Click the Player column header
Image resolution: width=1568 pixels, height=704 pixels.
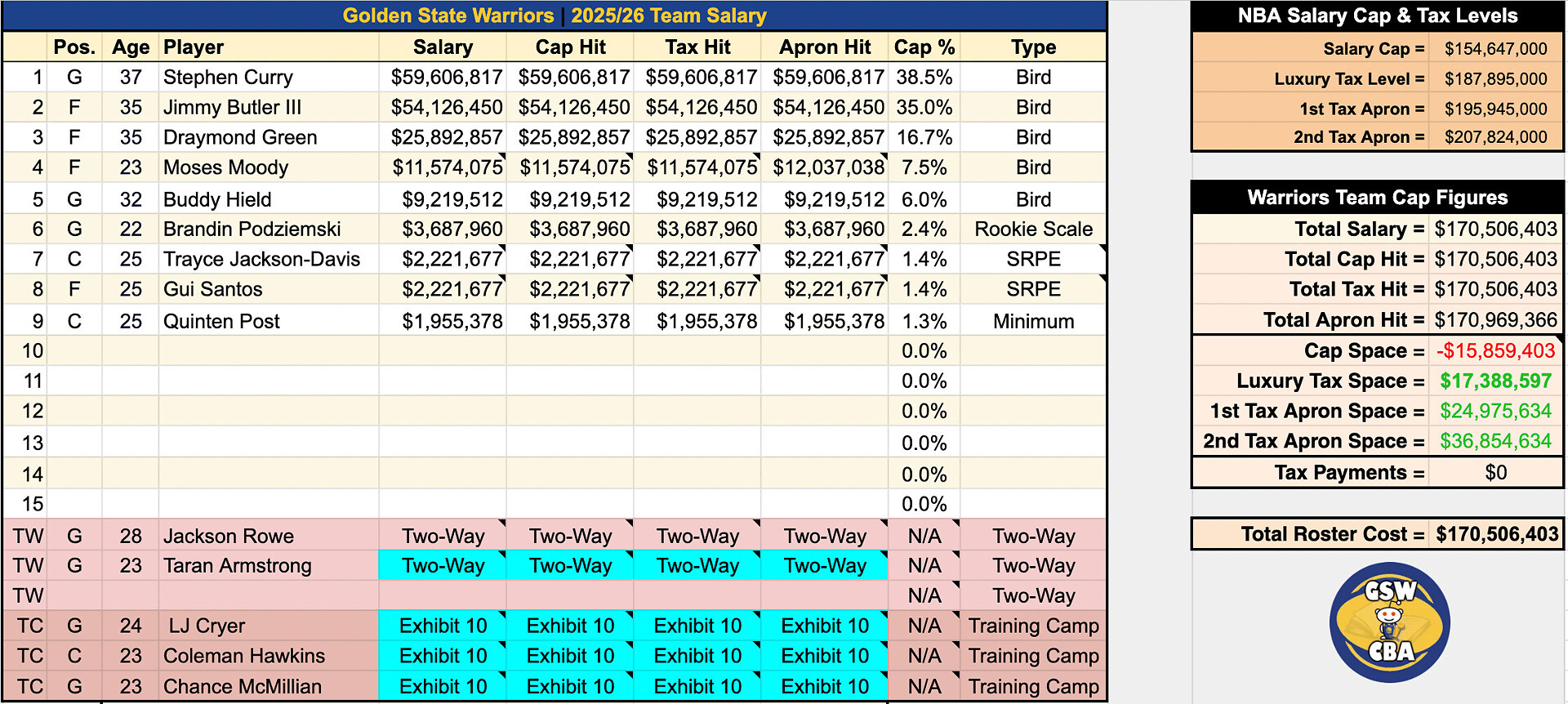(194, 47)
